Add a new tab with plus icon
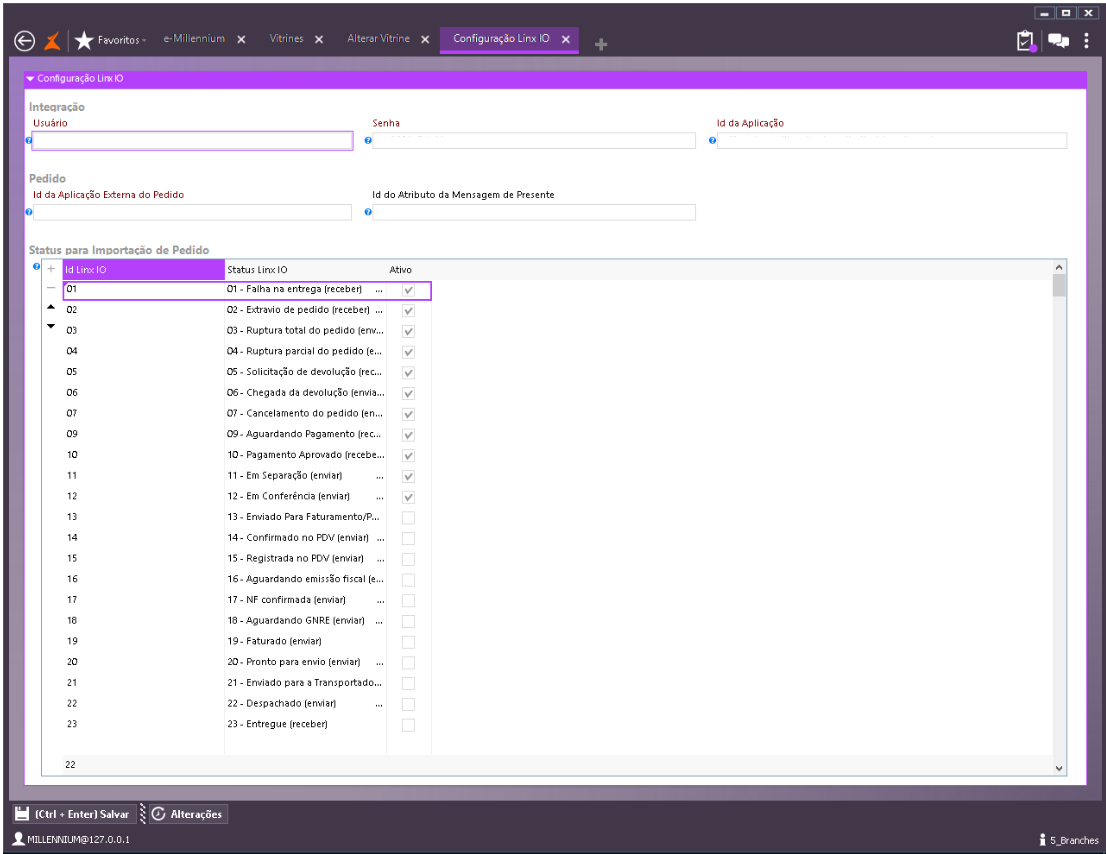Screen dimensions: 1106x854 601,44
